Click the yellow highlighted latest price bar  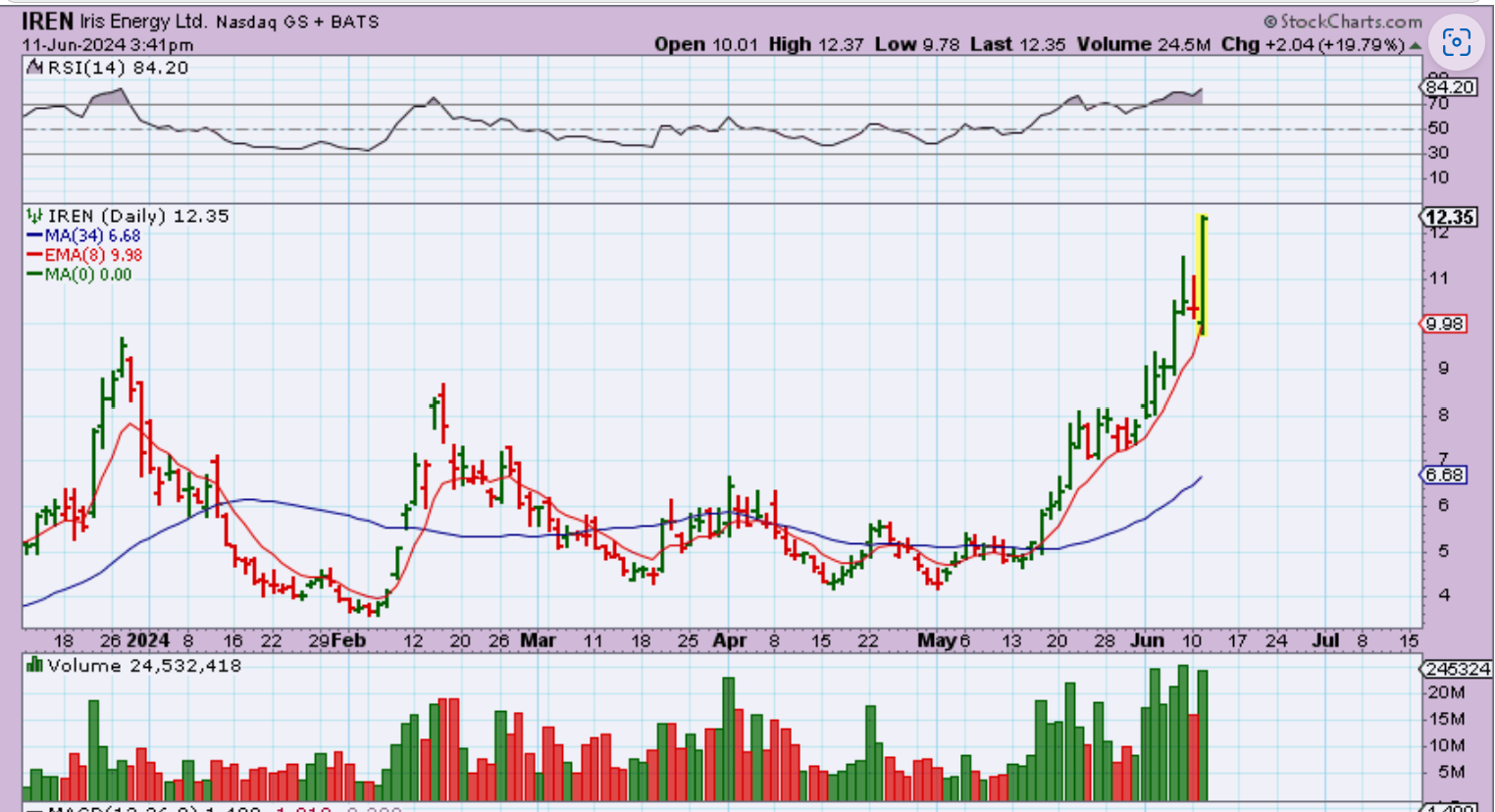tap(1203, 275)
